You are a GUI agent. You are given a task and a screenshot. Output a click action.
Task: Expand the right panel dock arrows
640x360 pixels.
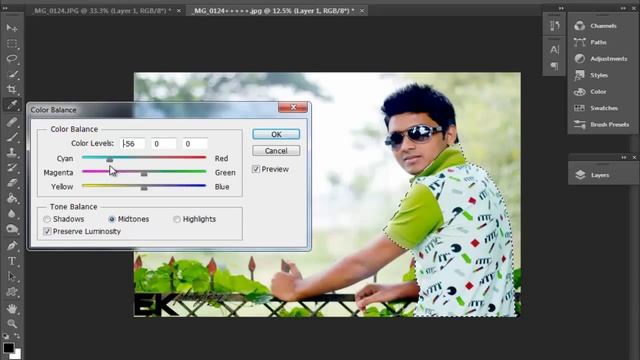(x=623, y=8)
